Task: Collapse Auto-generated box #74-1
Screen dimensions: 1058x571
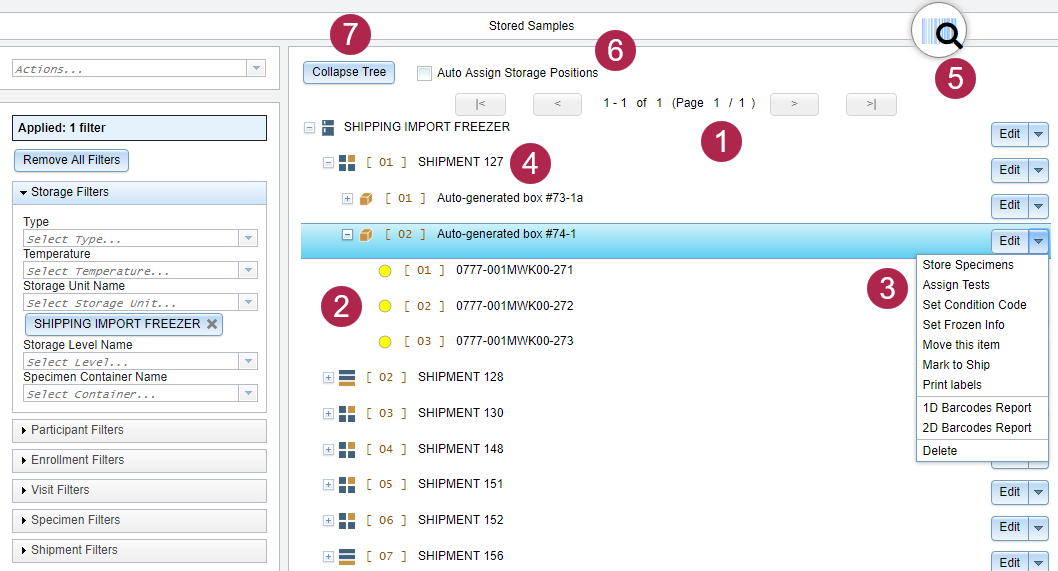Action: (347, 234)
